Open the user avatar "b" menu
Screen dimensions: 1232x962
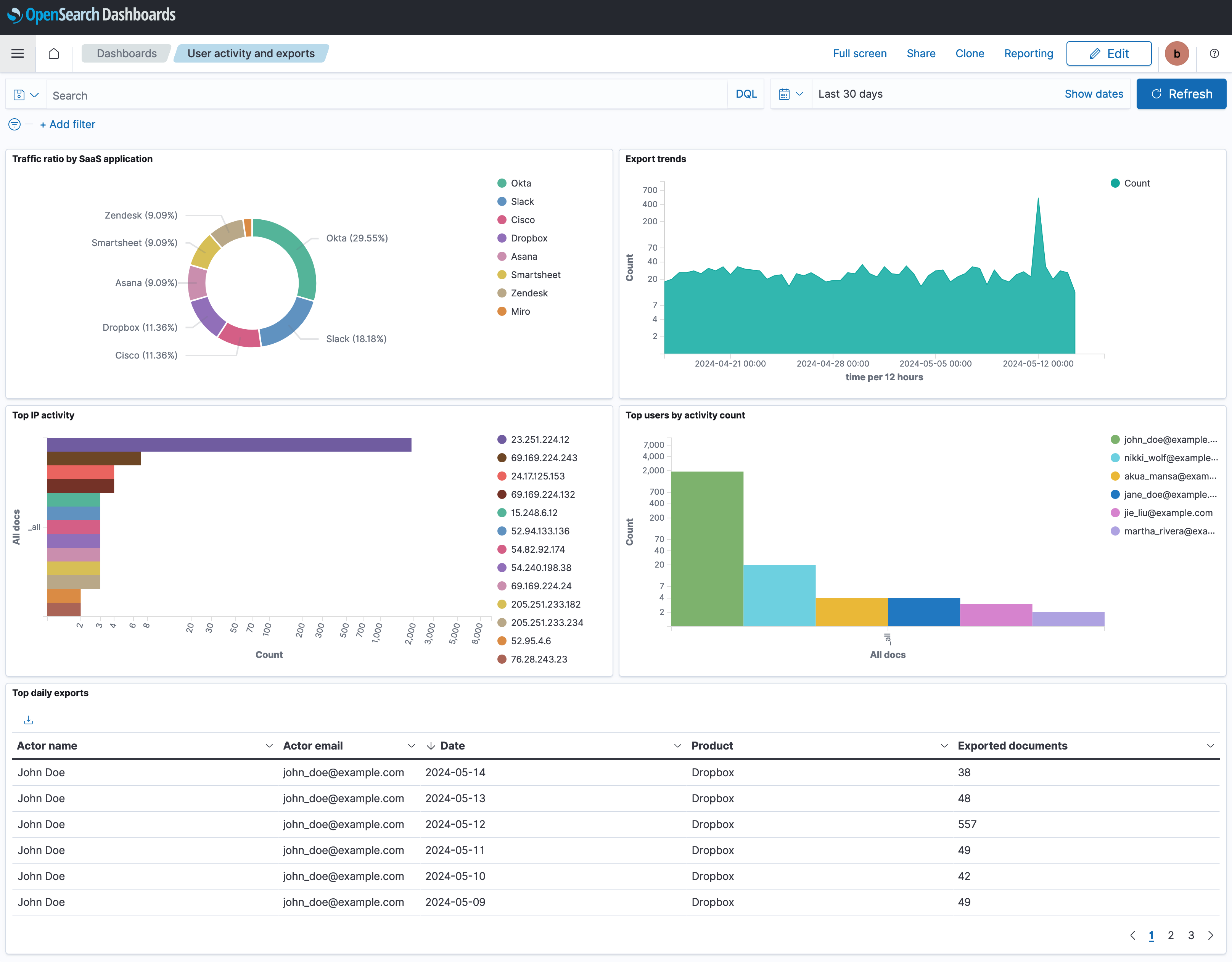point(1176,54)
